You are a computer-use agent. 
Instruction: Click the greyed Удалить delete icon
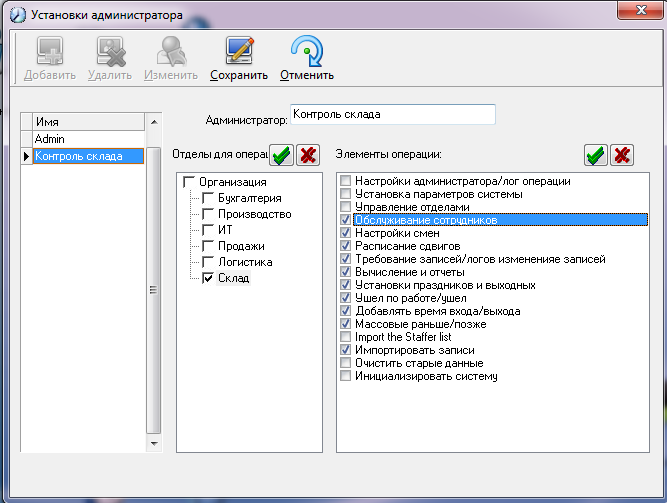tap(110, 51)
